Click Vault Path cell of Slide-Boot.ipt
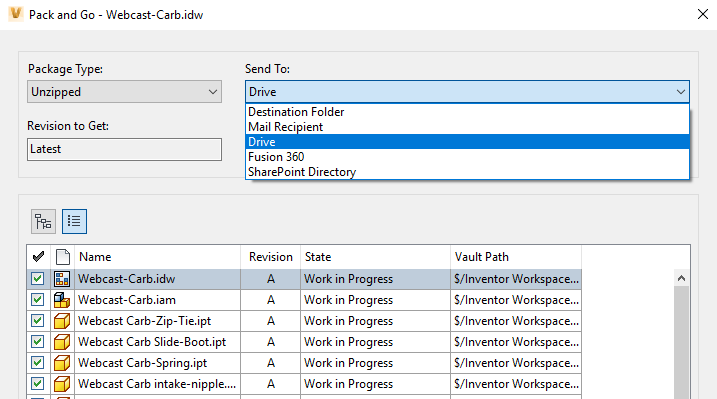 [516, 342]
